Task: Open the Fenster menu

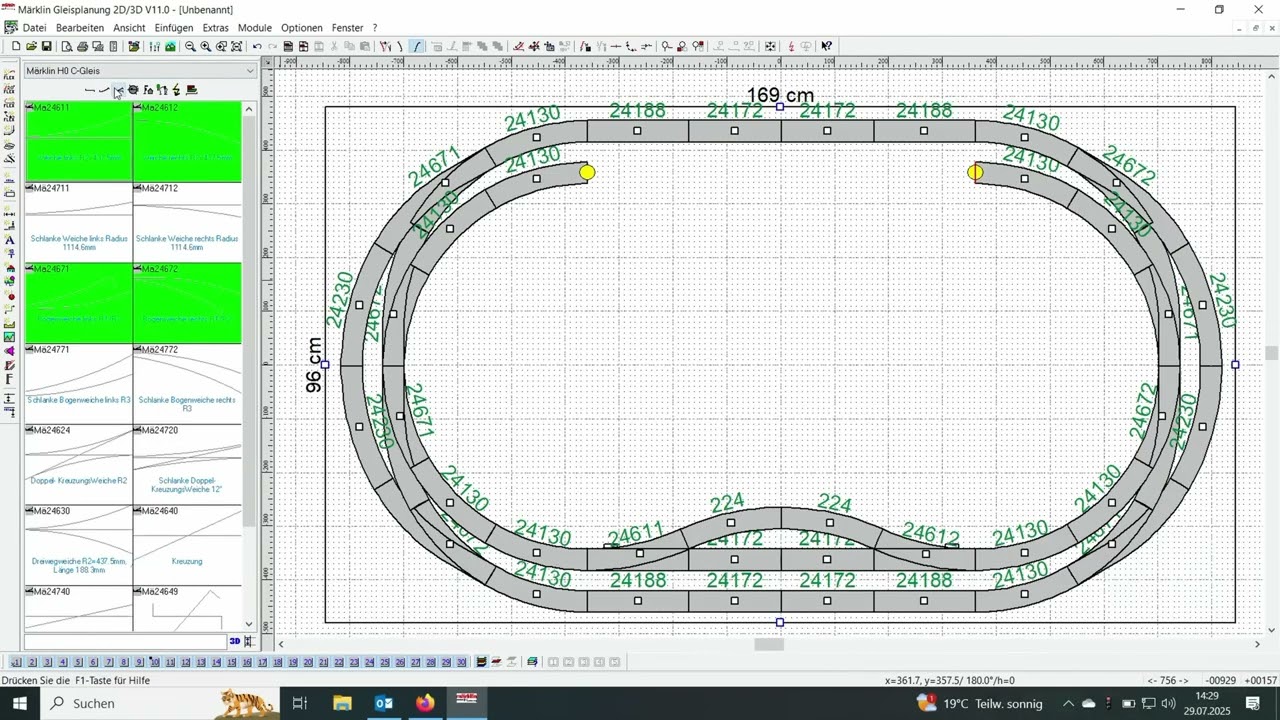Action: pos(348,28)
